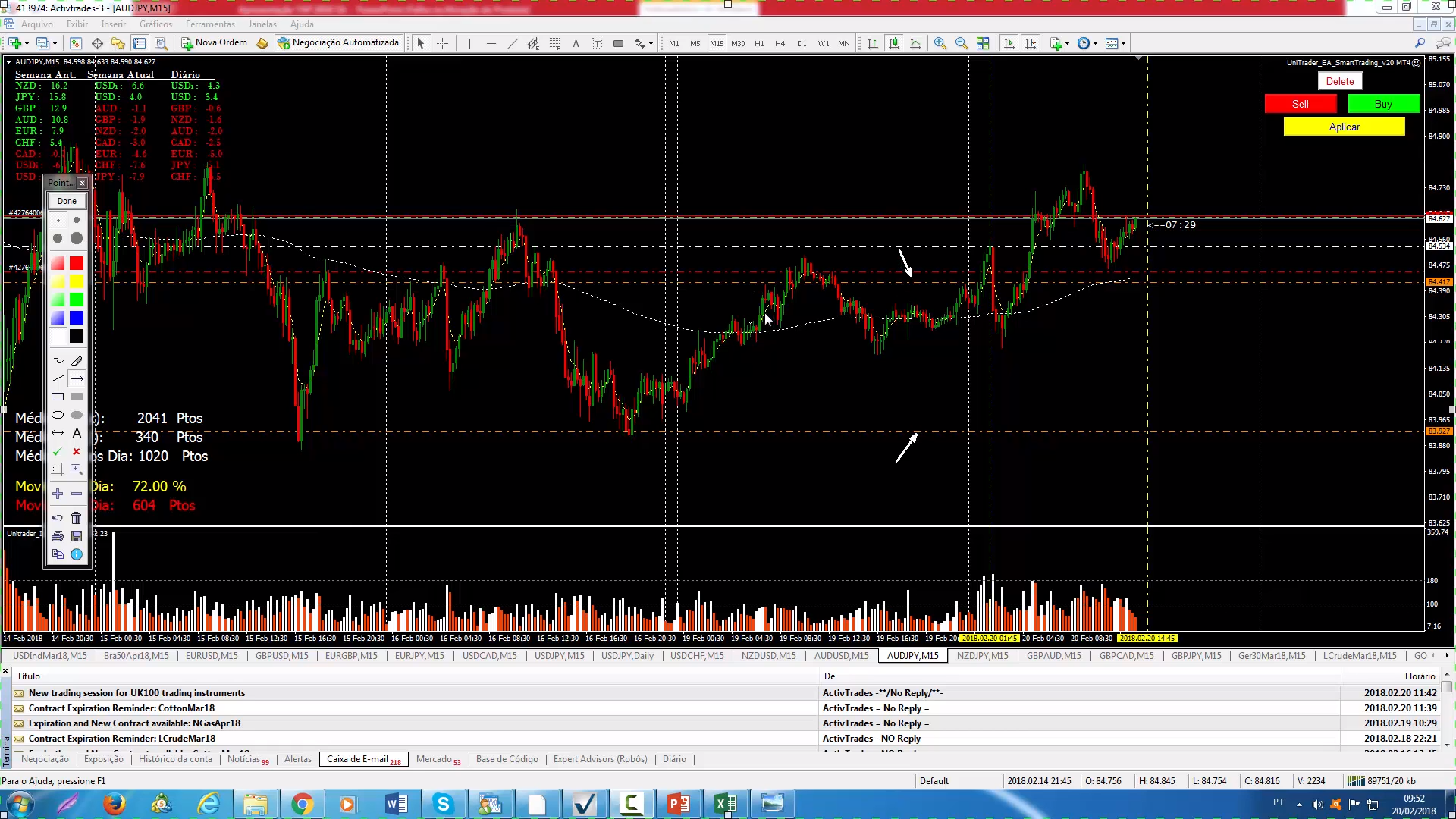The width and height of the screenshot is (1456, 819).
Task: Pick solid blue color in Pointofix
Action: pyautogui.click(x=77, y=318)
